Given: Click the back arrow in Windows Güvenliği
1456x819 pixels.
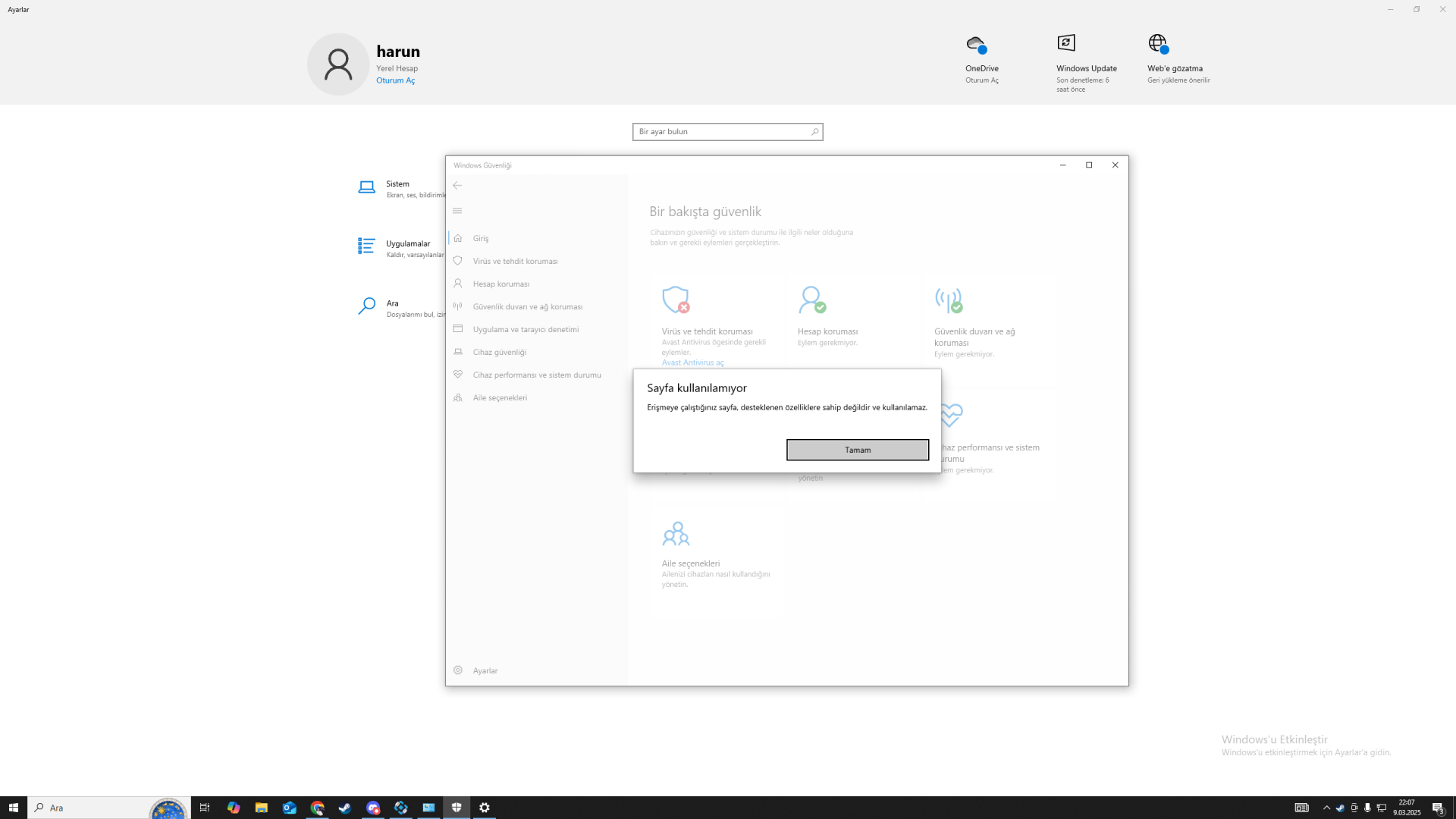Looking at the screenshot, I should click(457, 185).
